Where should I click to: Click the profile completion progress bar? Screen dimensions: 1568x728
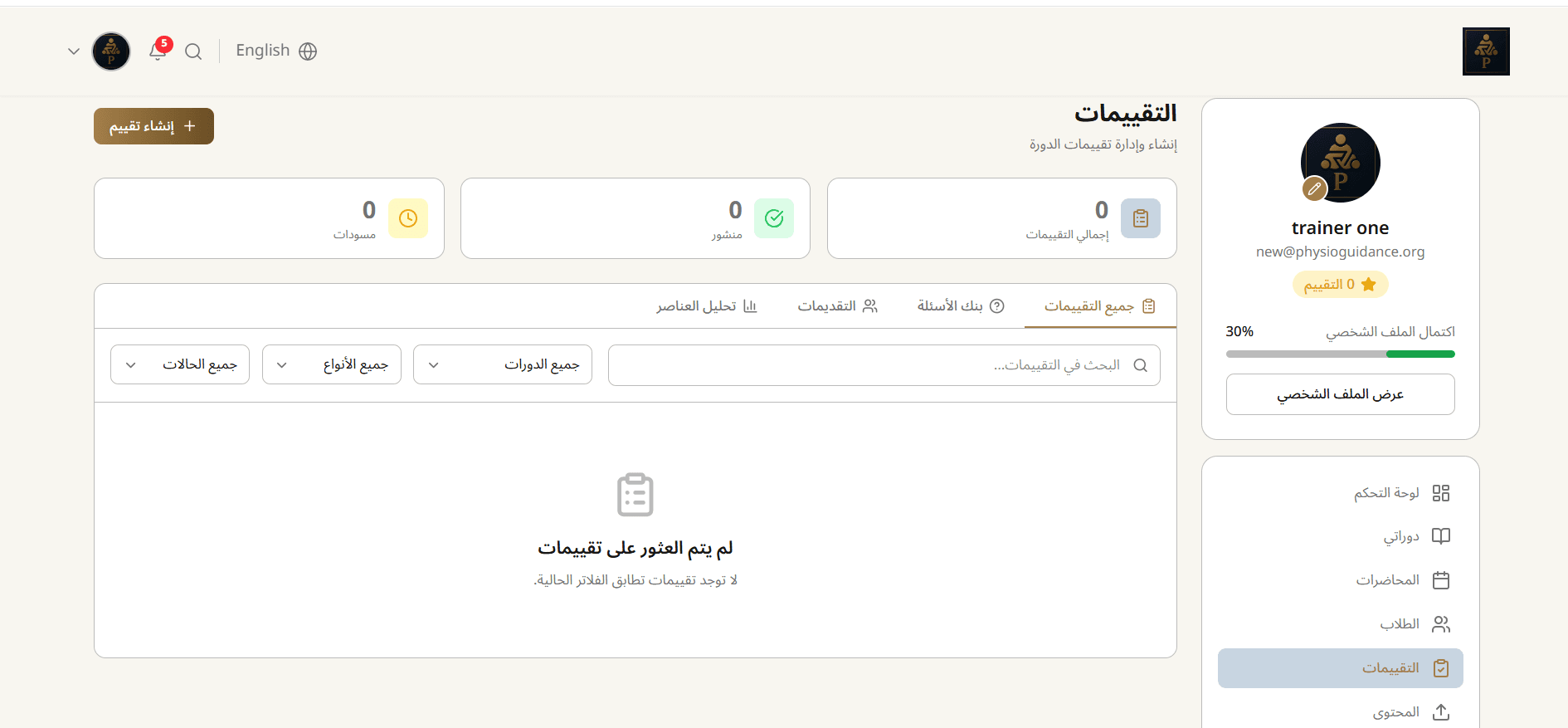(x=1341, y=354)
